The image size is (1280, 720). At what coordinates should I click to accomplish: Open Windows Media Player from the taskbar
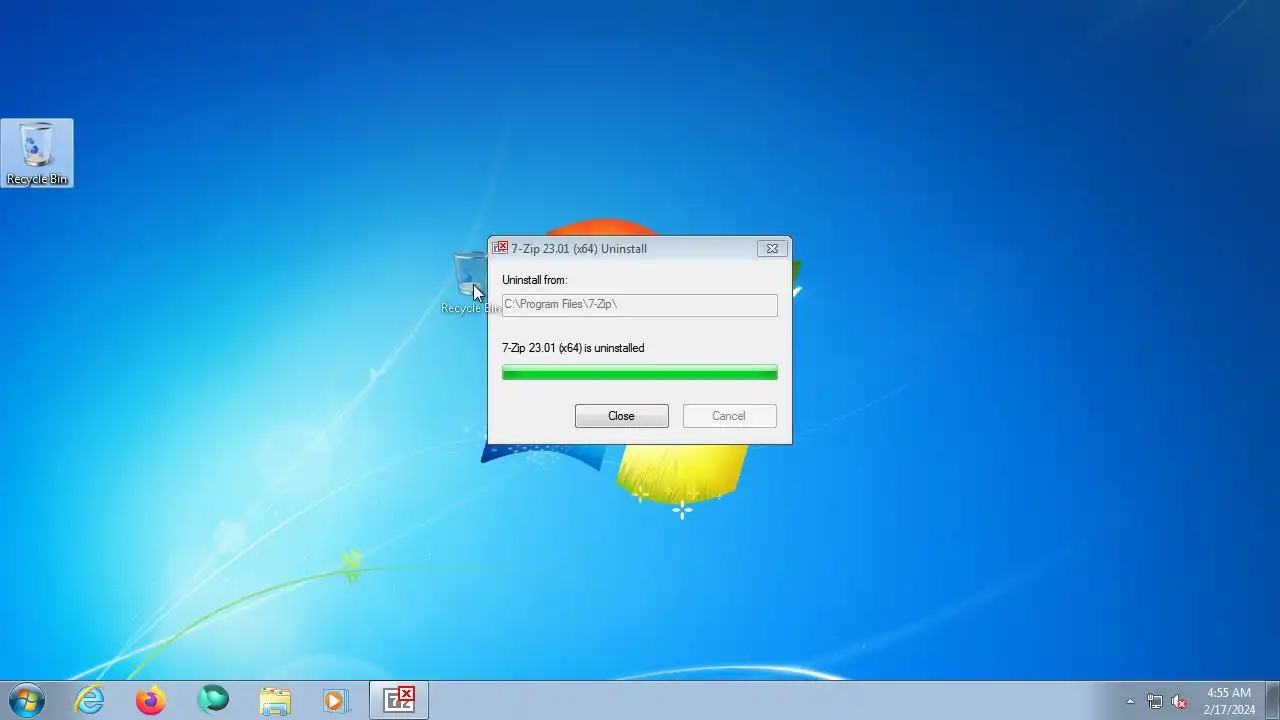(x=336, y=700)
